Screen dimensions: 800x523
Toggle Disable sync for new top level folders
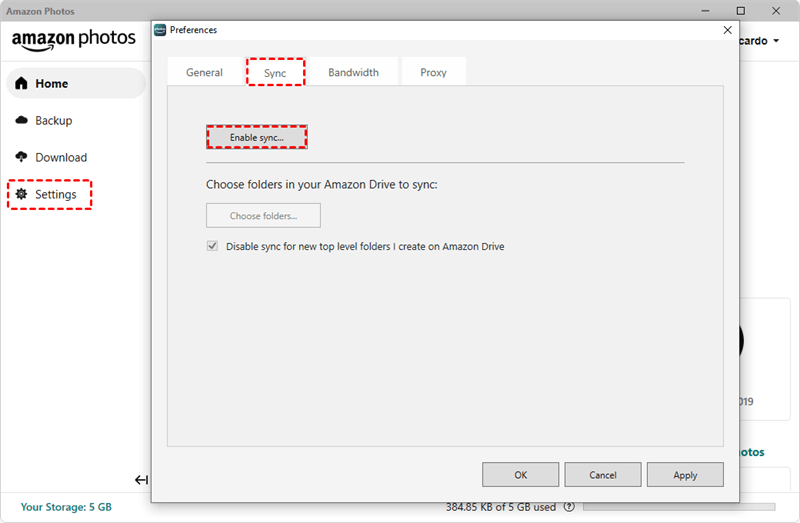[212, 246]
